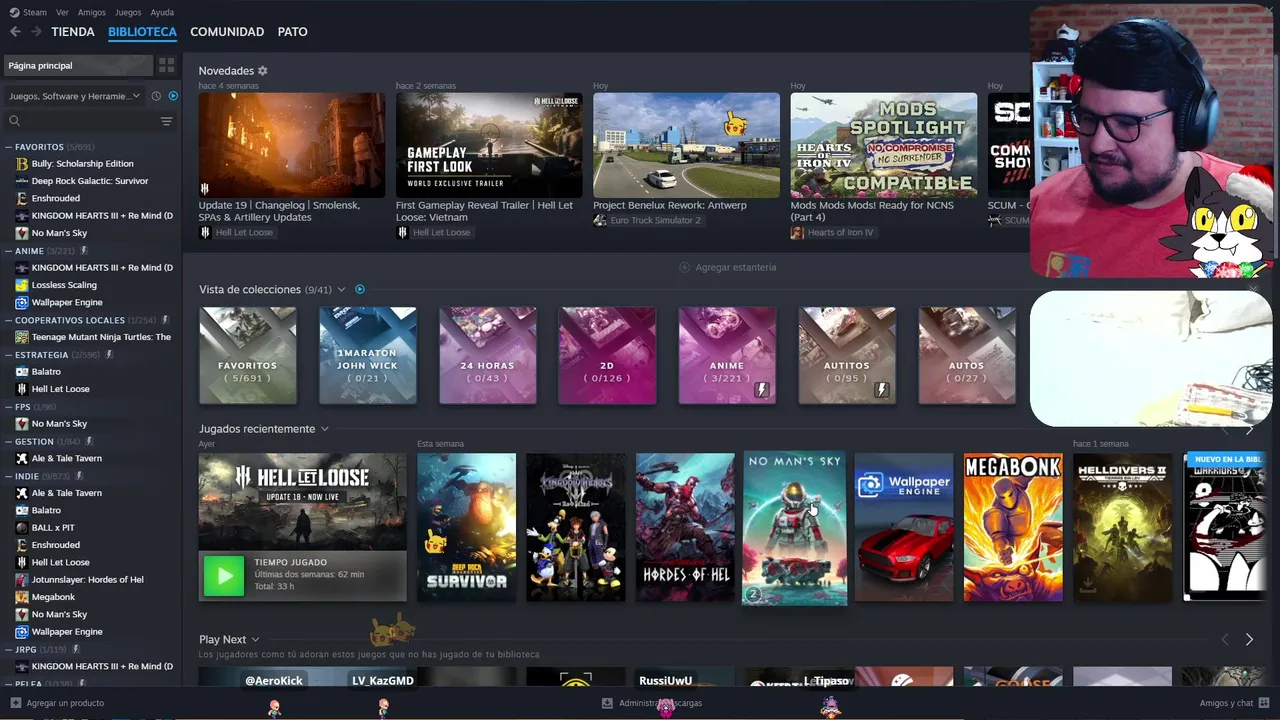Click the Megabonk icon in sidebar
The image size is (1280, 720).
click(22, 597)
